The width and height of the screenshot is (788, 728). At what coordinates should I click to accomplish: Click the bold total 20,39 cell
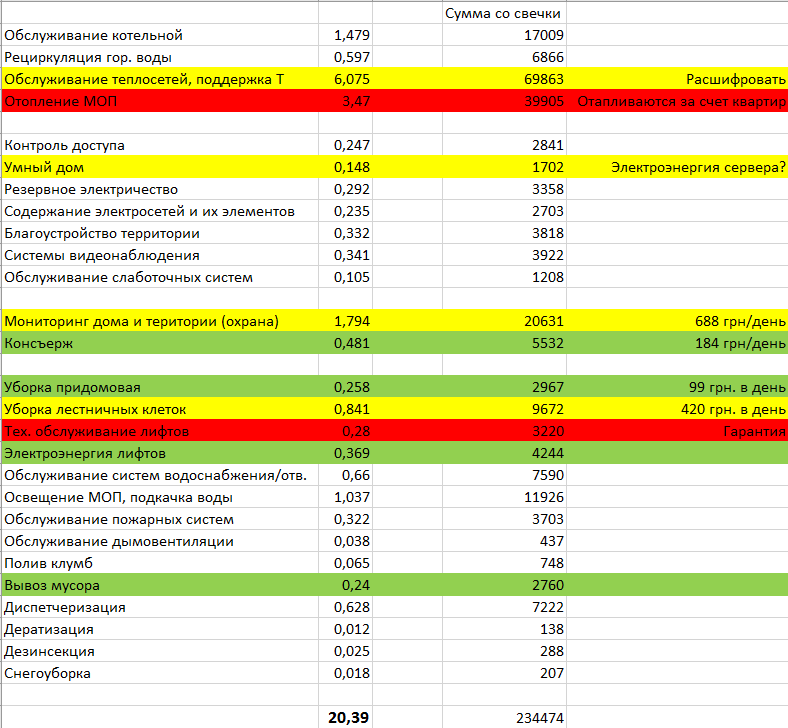[x=350, y=718]
